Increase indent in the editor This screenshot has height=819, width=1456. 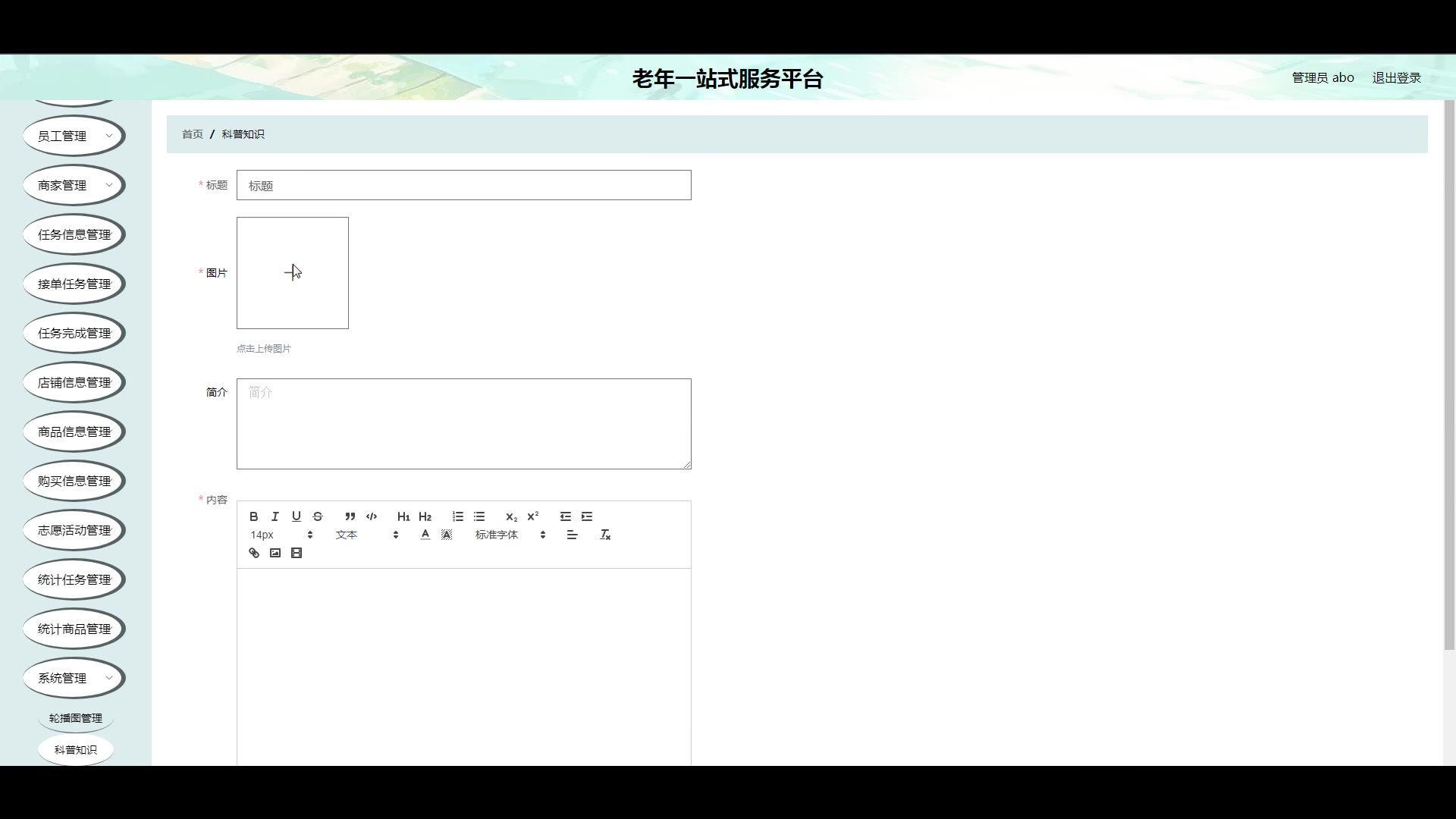point(587,516)
